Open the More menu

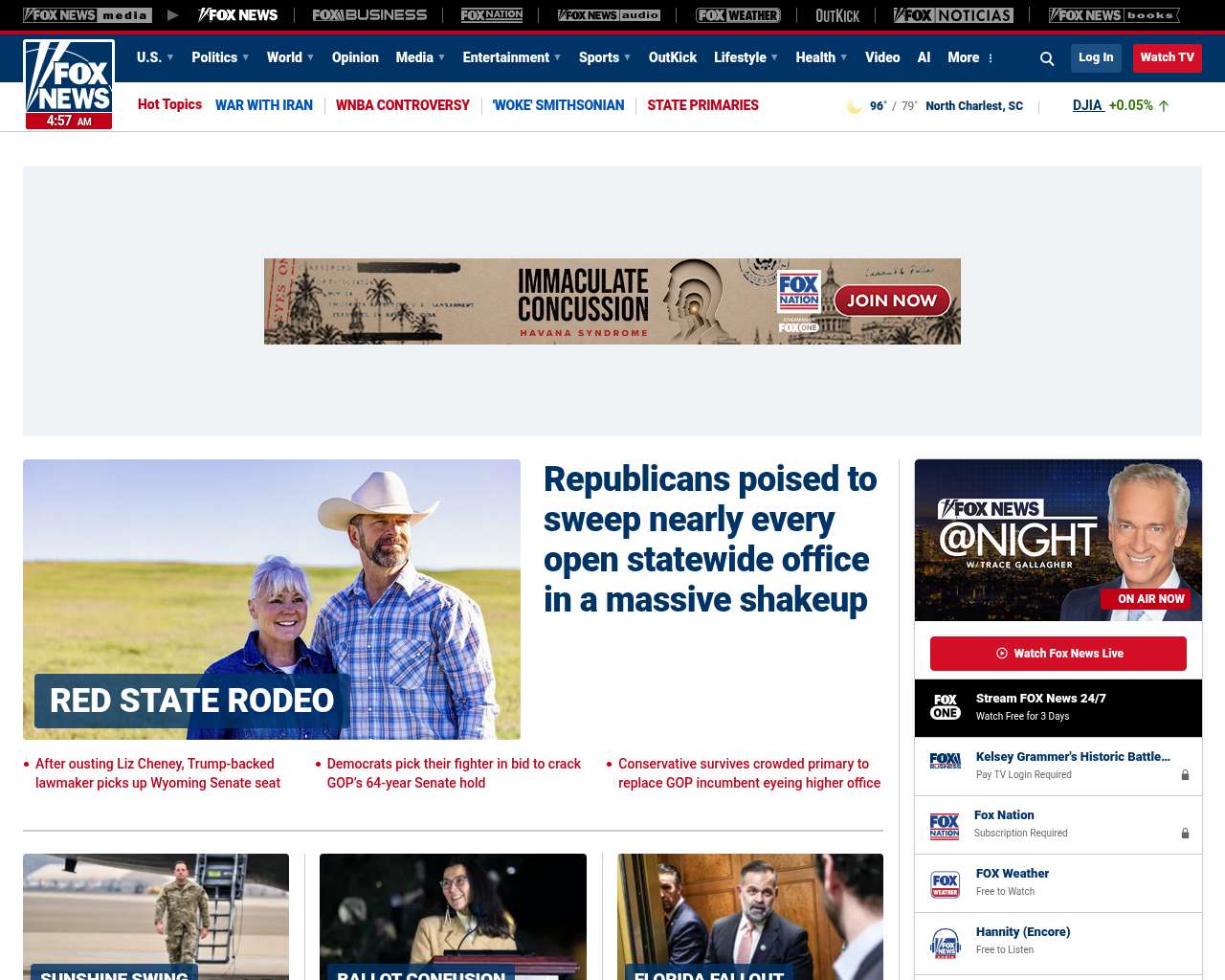pyautogui.click(x=964, y=57)
